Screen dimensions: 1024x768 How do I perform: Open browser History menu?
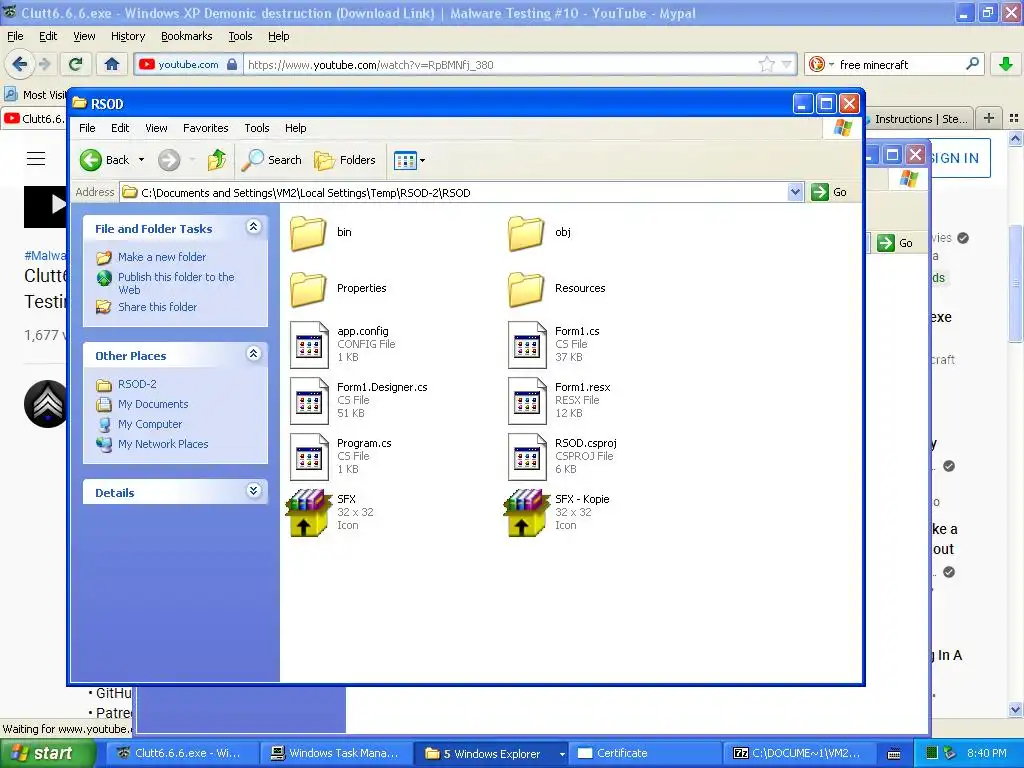click(127, 36)
